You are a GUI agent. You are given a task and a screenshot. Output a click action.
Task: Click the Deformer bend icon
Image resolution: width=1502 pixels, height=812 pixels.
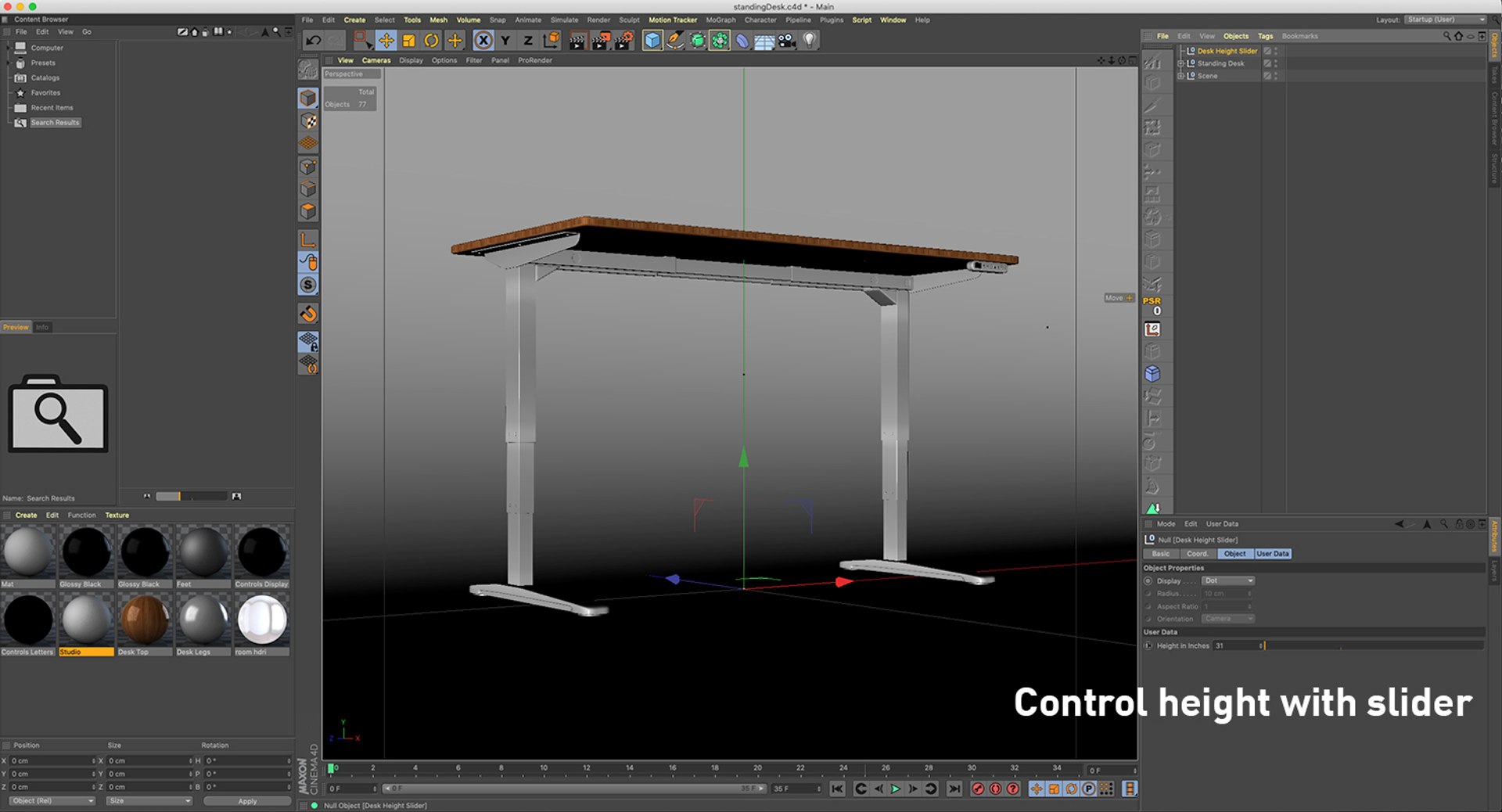pos(742,41)
